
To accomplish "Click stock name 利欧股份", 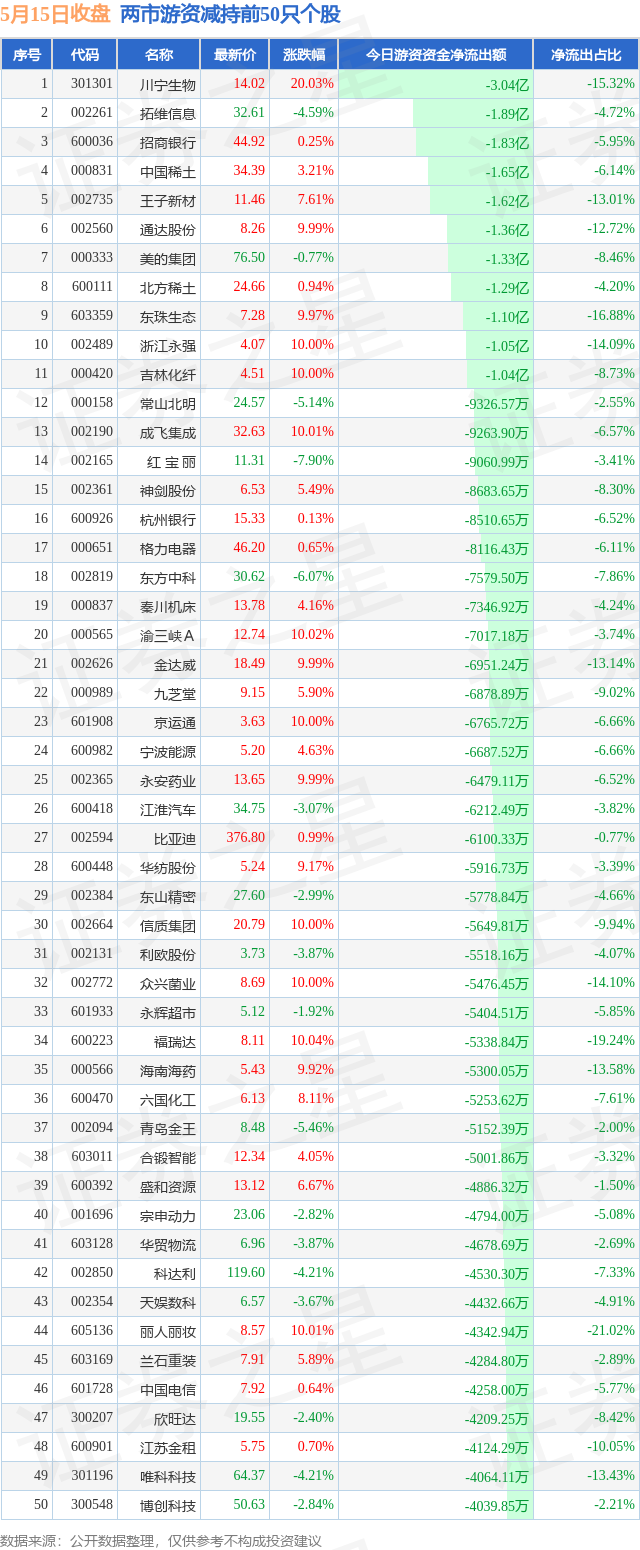I will [168, 954].
